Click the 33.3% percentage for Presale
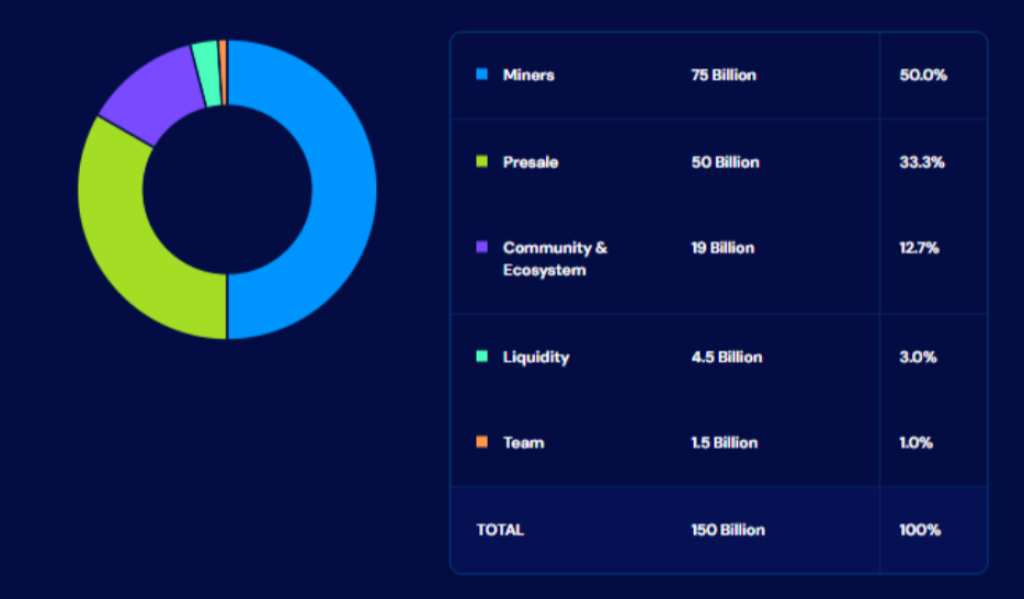The width and height of the screenshot is (1024, 599). (x=921, y=162)
